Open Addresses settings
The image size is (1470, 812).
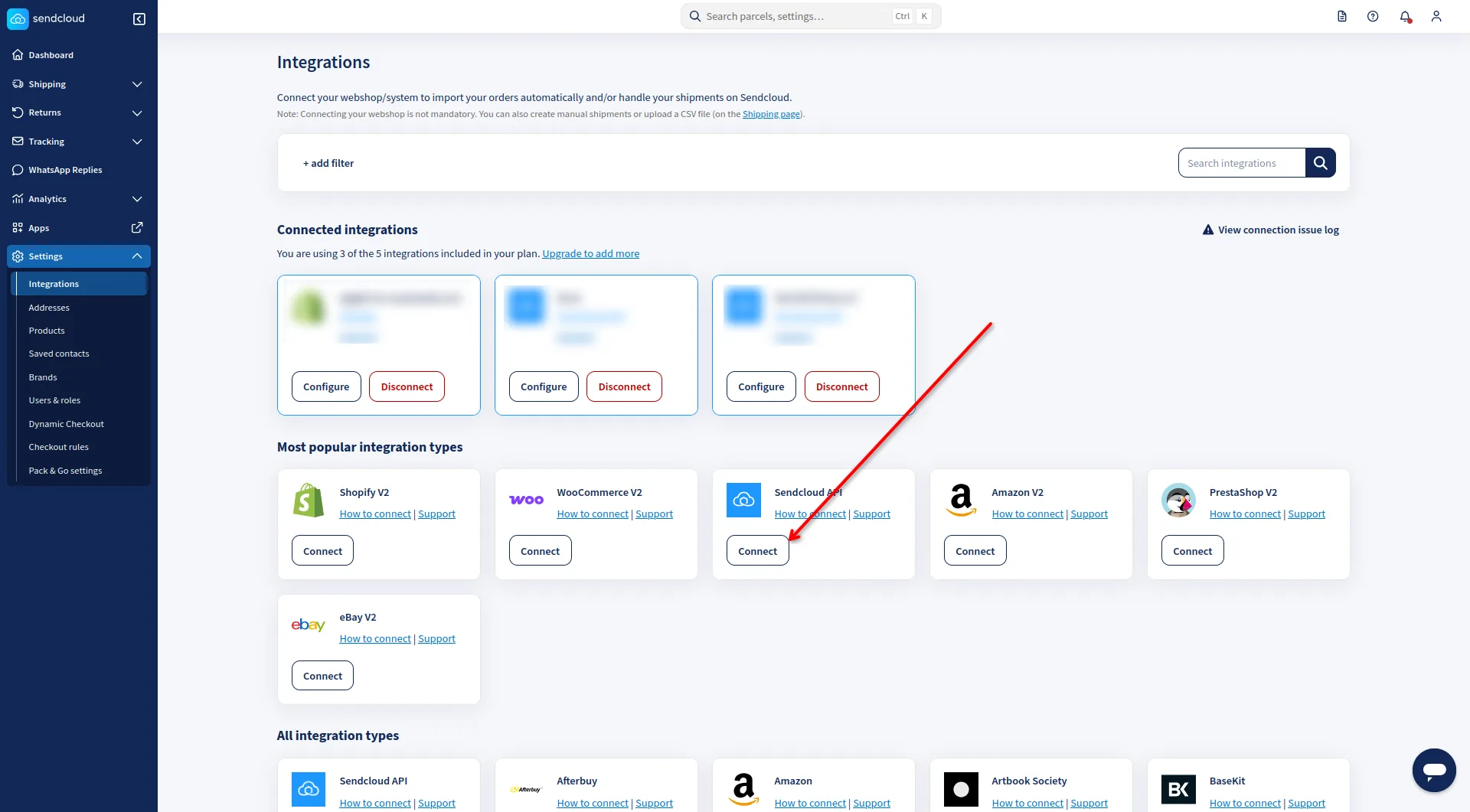[49, 308]
